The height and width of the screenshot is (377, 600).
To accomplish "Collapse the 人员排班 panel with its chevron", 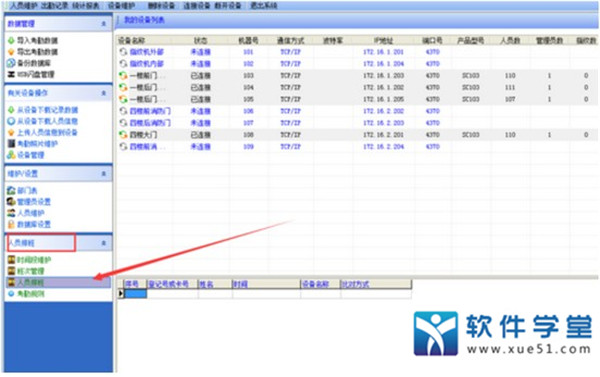I will (104, 243).
